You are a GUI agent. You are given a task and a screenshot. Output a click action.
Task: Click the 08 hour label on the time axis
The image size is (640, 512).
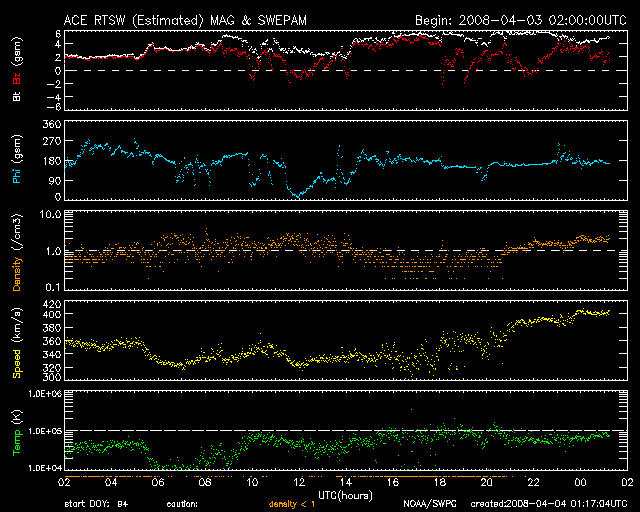pos(205,483)
